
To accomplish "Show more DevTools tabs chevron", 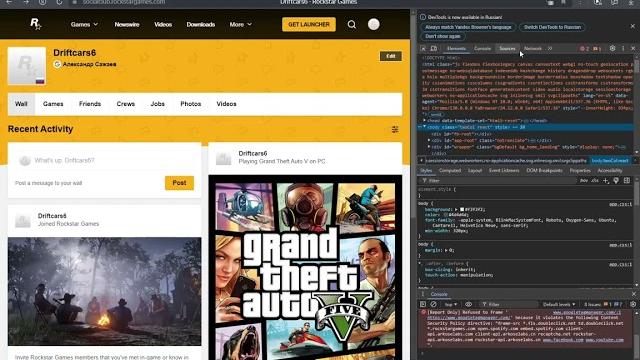I will (550, 49).
